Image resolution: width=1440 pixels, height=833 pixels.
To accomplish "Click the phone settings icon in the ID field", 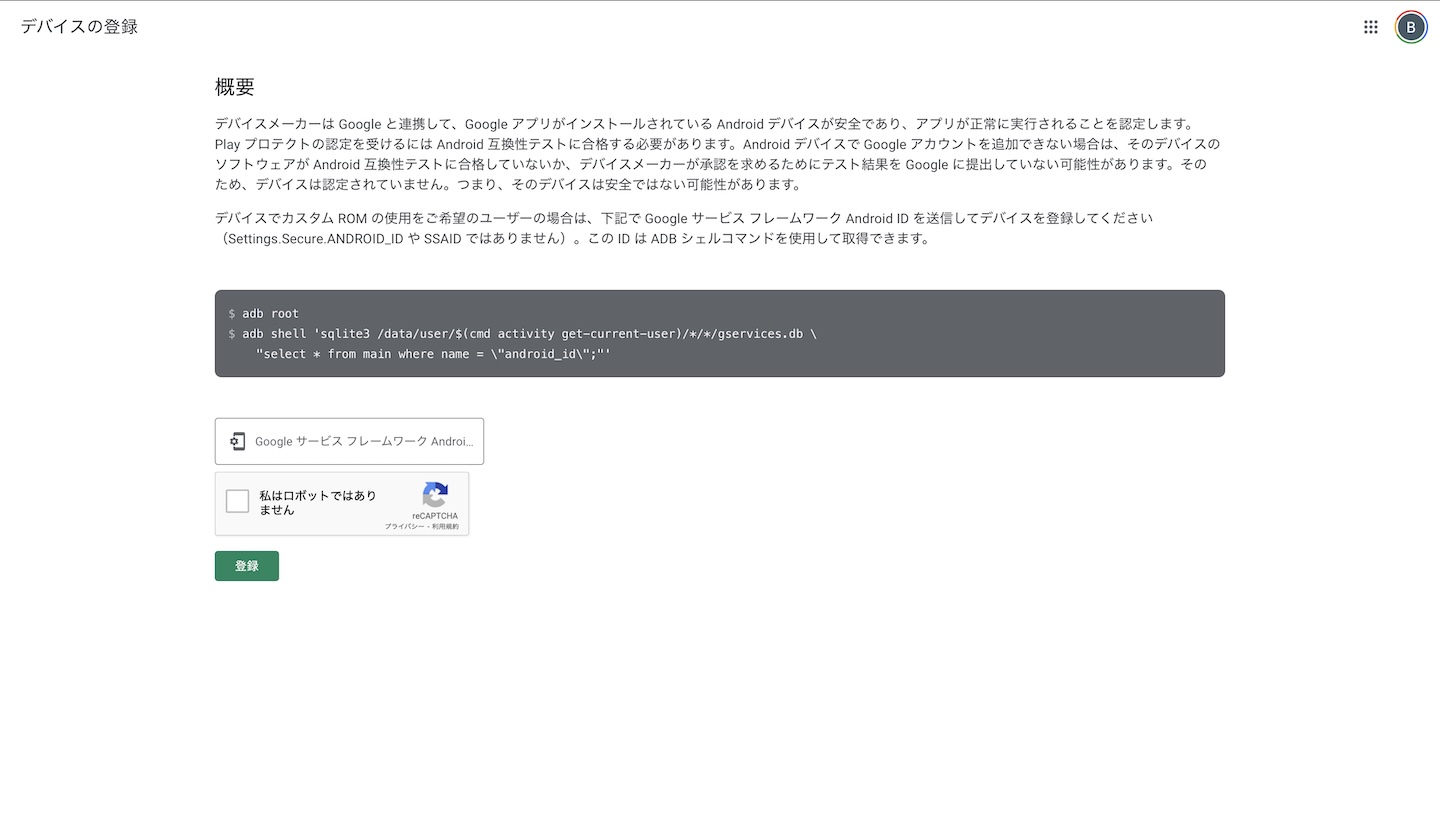I will pyautogui.click(x=237, y=441).
